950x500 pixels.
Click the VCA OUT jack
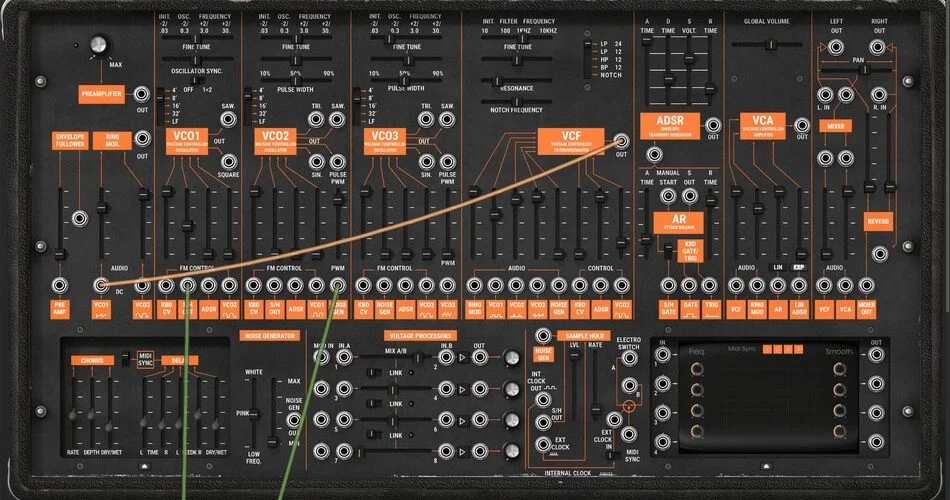802,125
